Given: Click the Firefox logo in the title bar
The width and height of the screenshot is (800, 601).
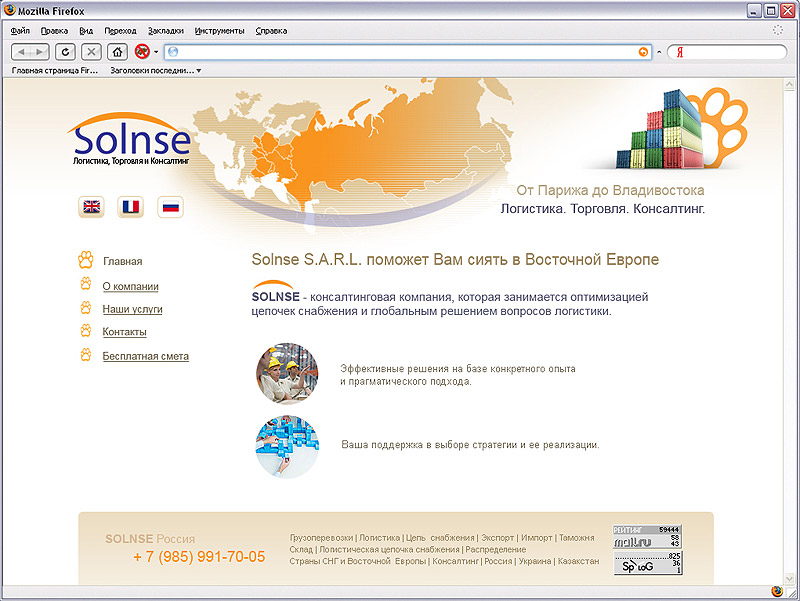Looking at the screenshot, I should click(x=9, y=10).
